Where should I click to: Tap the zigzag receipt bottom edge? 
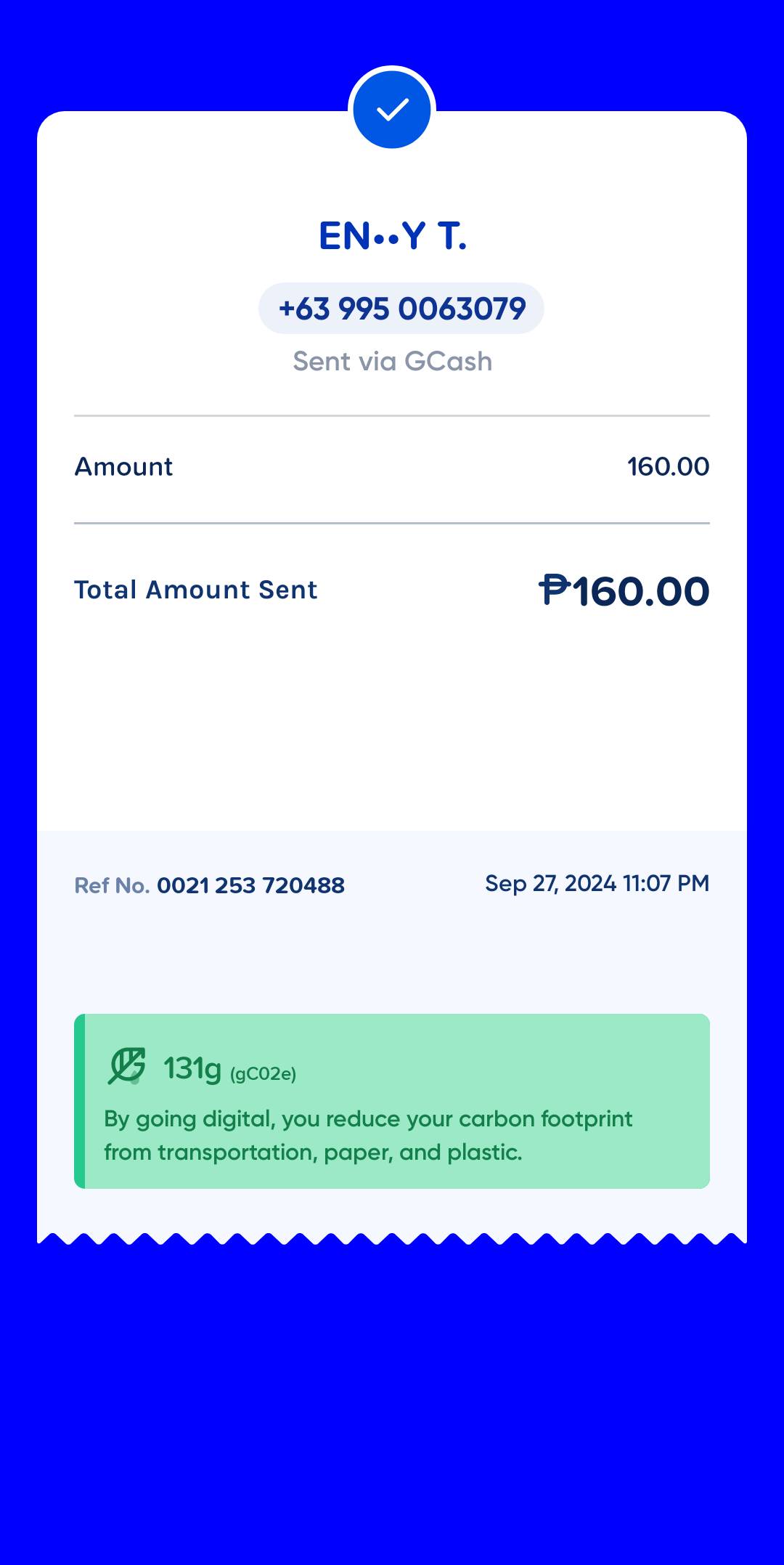(392, 1237)
